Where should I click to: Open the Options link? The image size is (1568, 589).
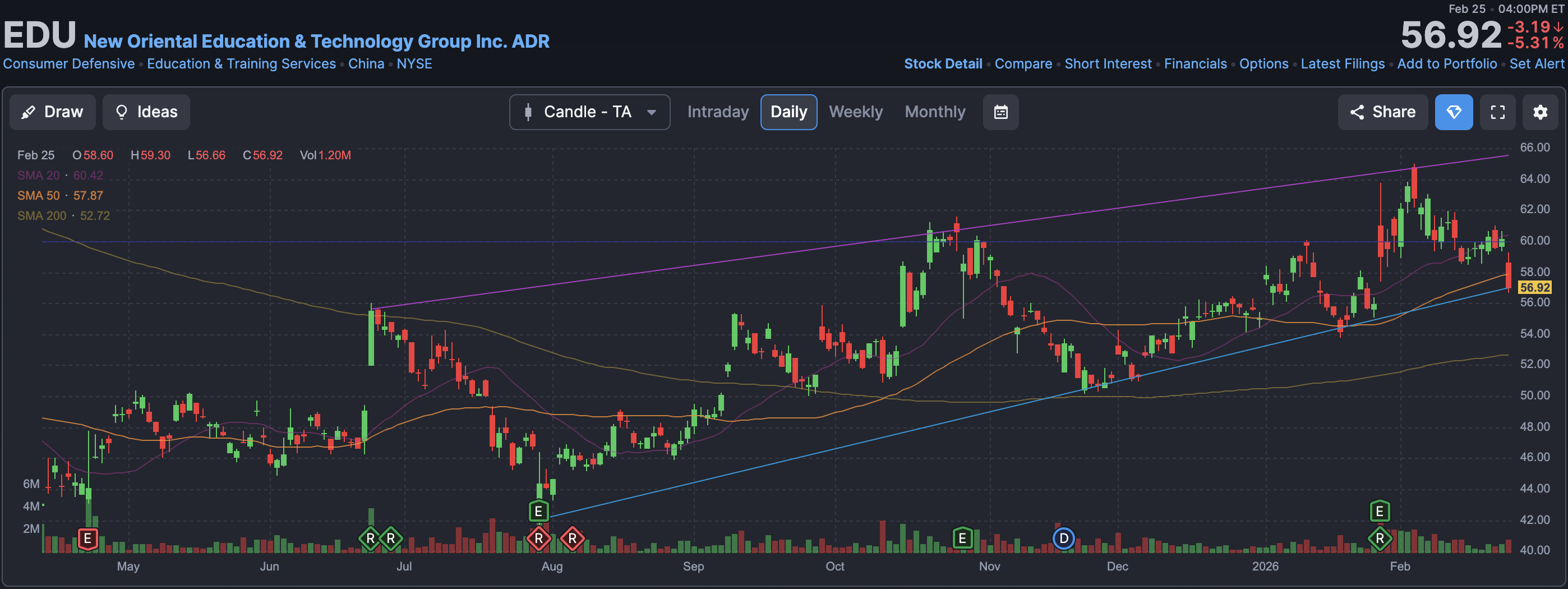(x=1263, y=64)
